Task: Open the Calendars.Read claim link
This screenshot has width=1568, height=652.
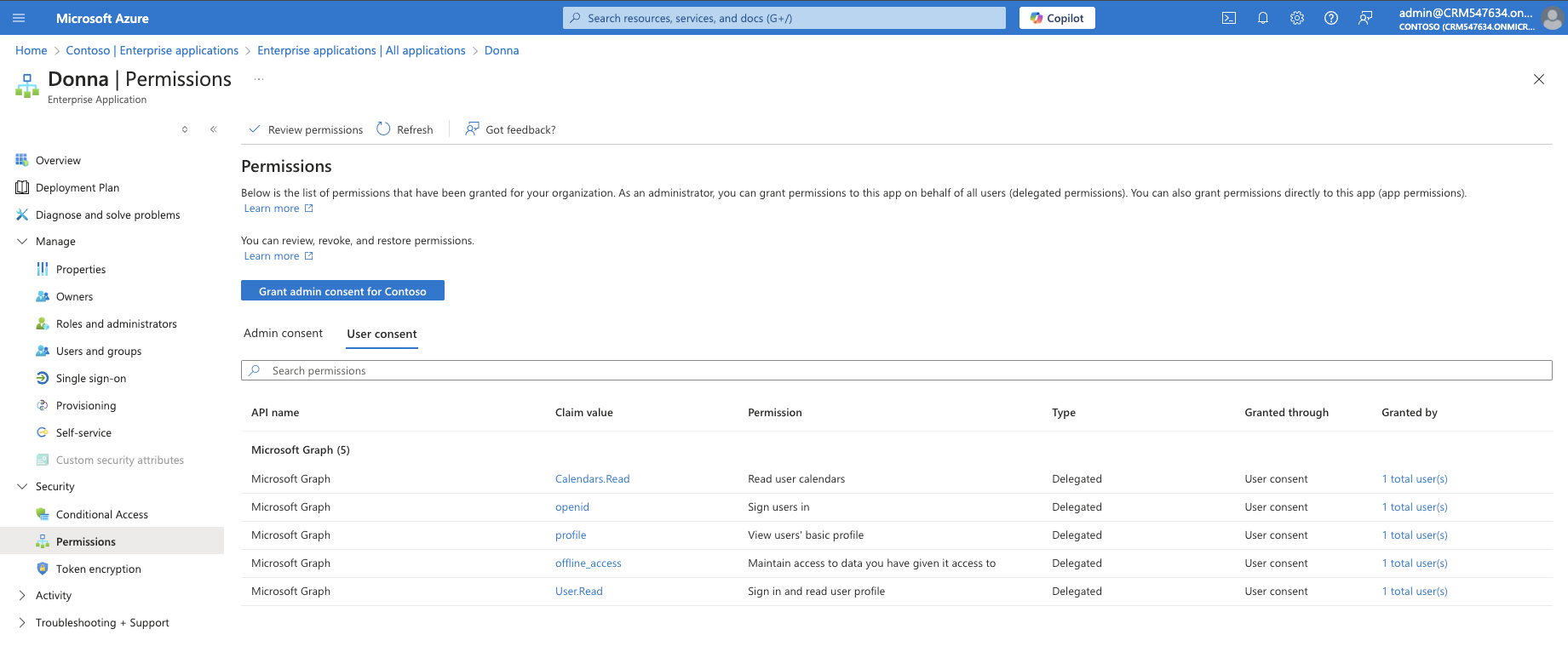Action: [x=592, y=479]
